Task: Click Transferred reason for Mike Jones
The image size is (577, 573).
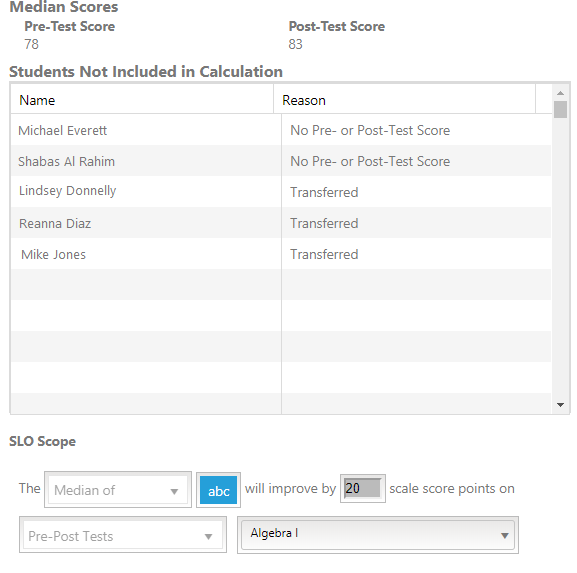Action: 324,254
